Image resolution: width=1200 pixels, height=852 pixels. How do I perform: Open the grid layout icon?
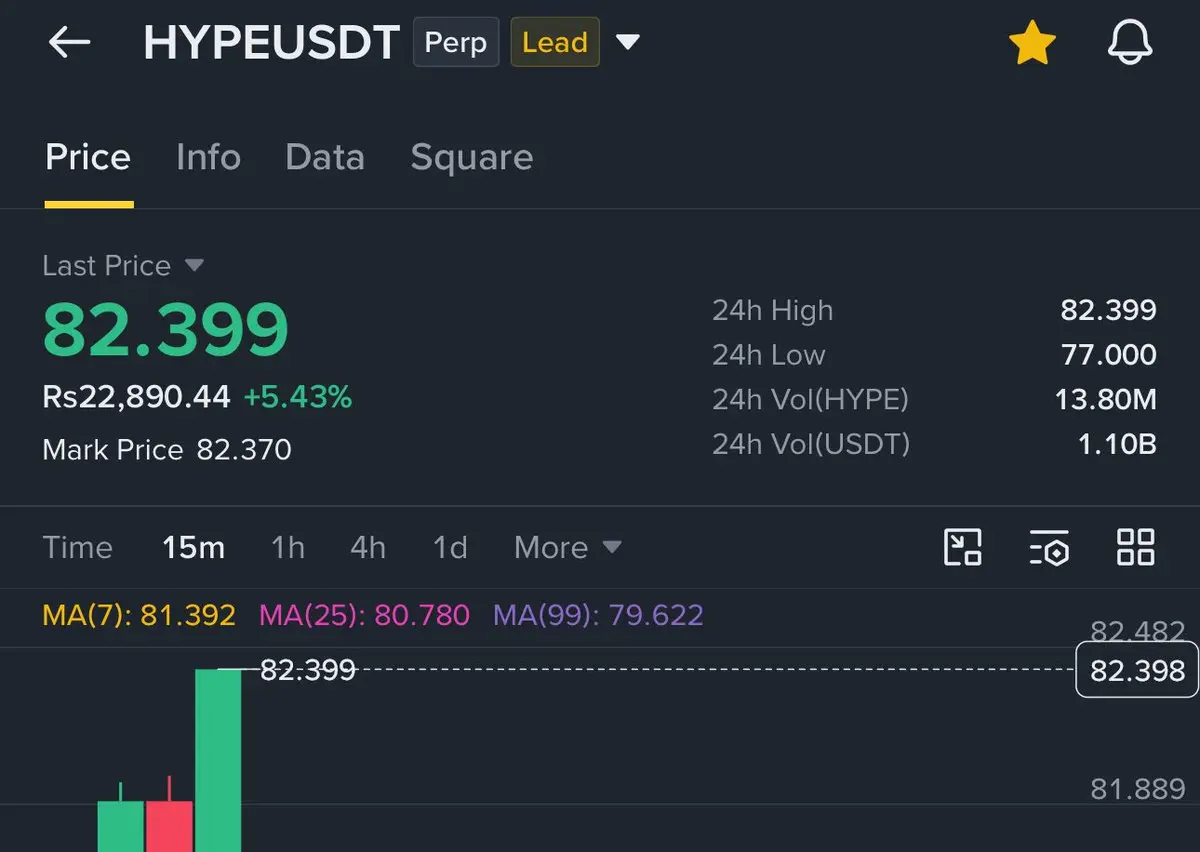point(1135,547)
